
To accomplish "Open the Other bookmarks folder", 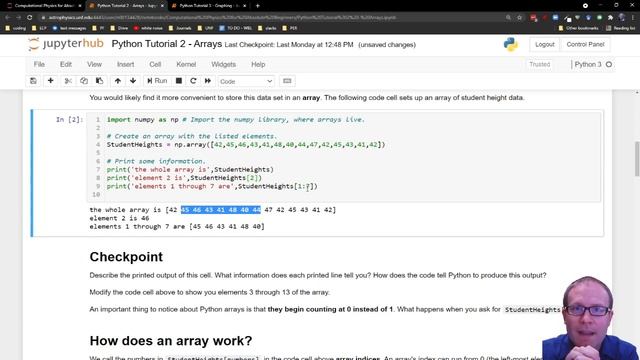I will 578,28.
